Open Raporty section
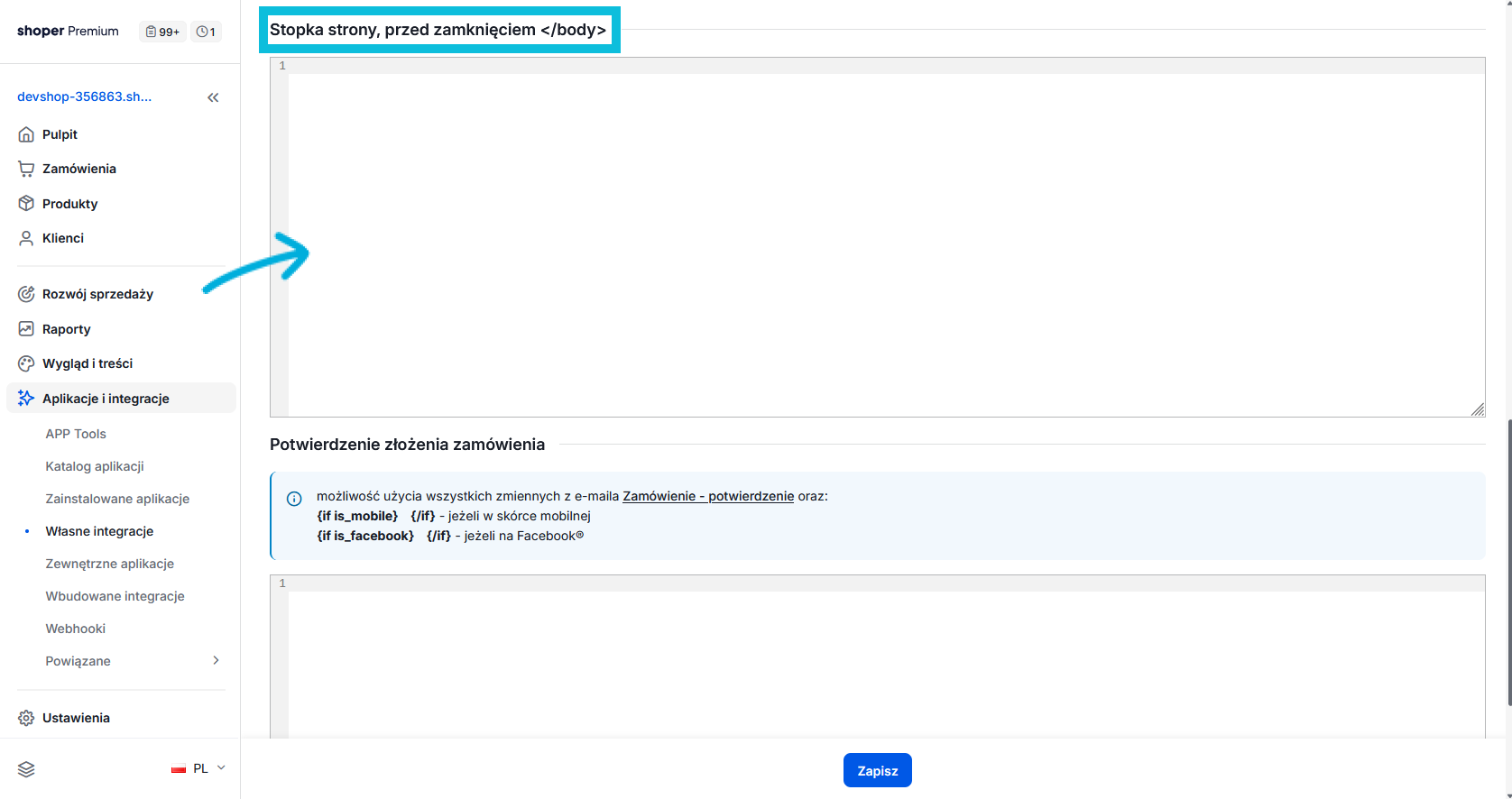 pyautogui.click(x=67, y=329)
